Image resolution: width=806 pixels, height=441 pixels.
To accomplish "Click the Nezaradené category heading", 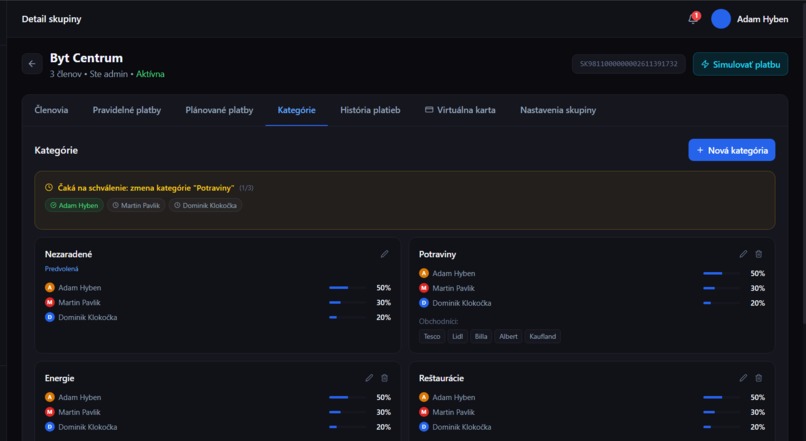I will (68, 254).
